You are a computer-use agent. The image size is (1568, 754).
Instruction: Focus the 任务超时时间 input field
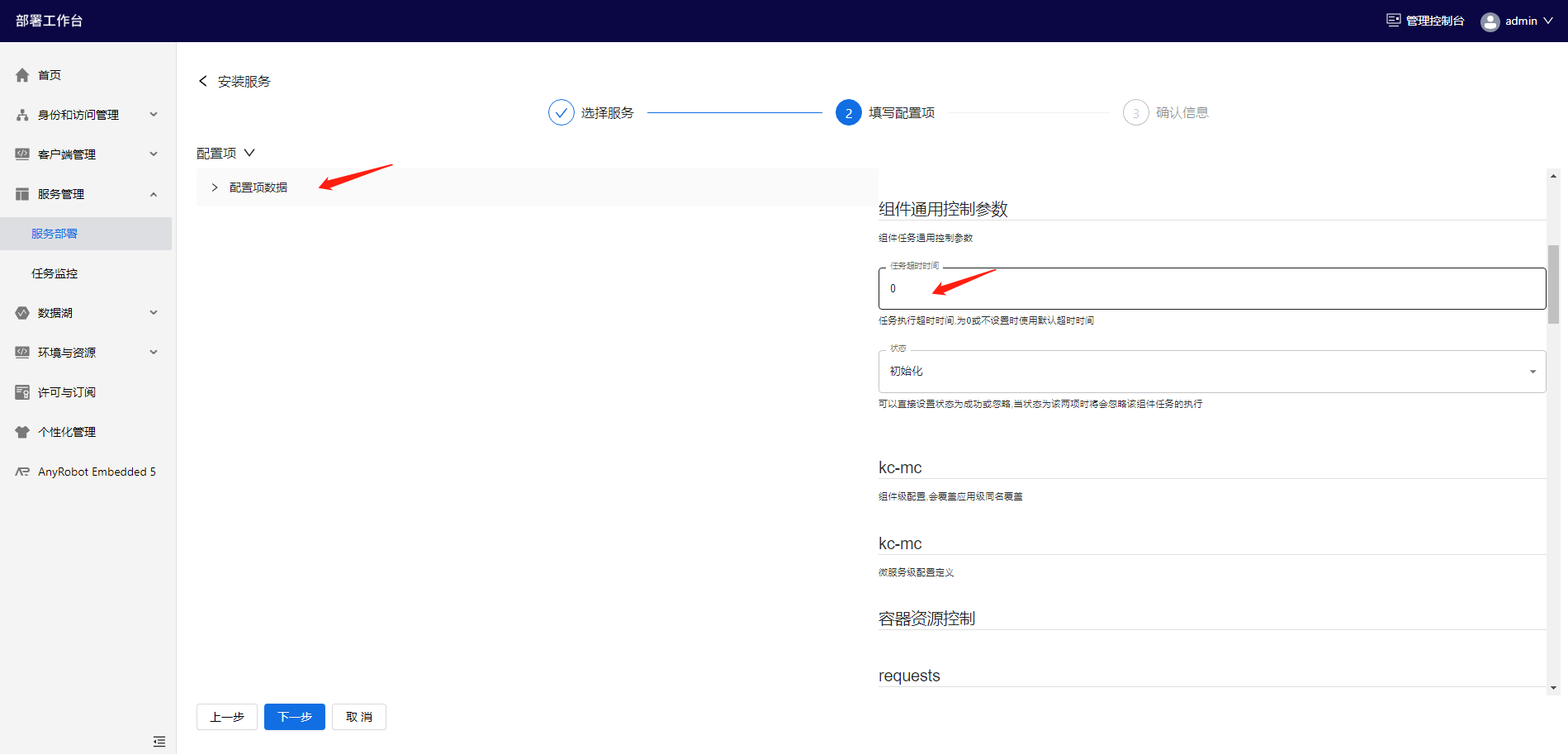pyautogui.click(x=1212, y=288)
